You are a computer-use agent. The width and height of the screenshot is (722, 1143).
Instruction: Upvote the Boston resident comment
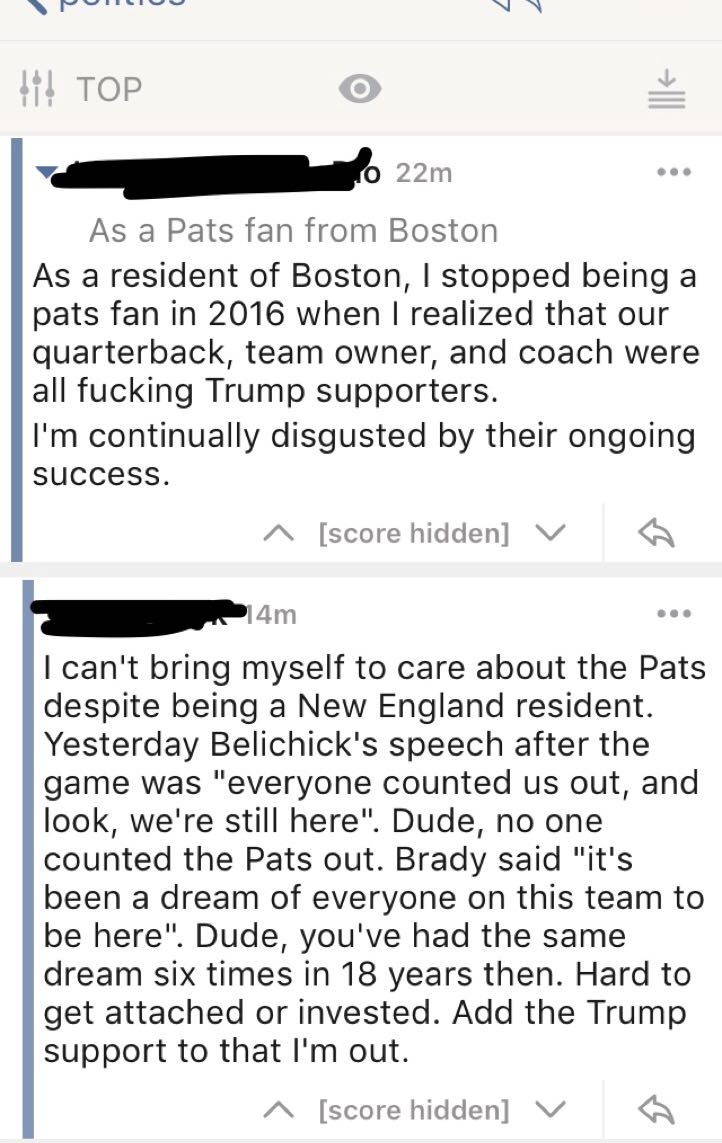279,534
